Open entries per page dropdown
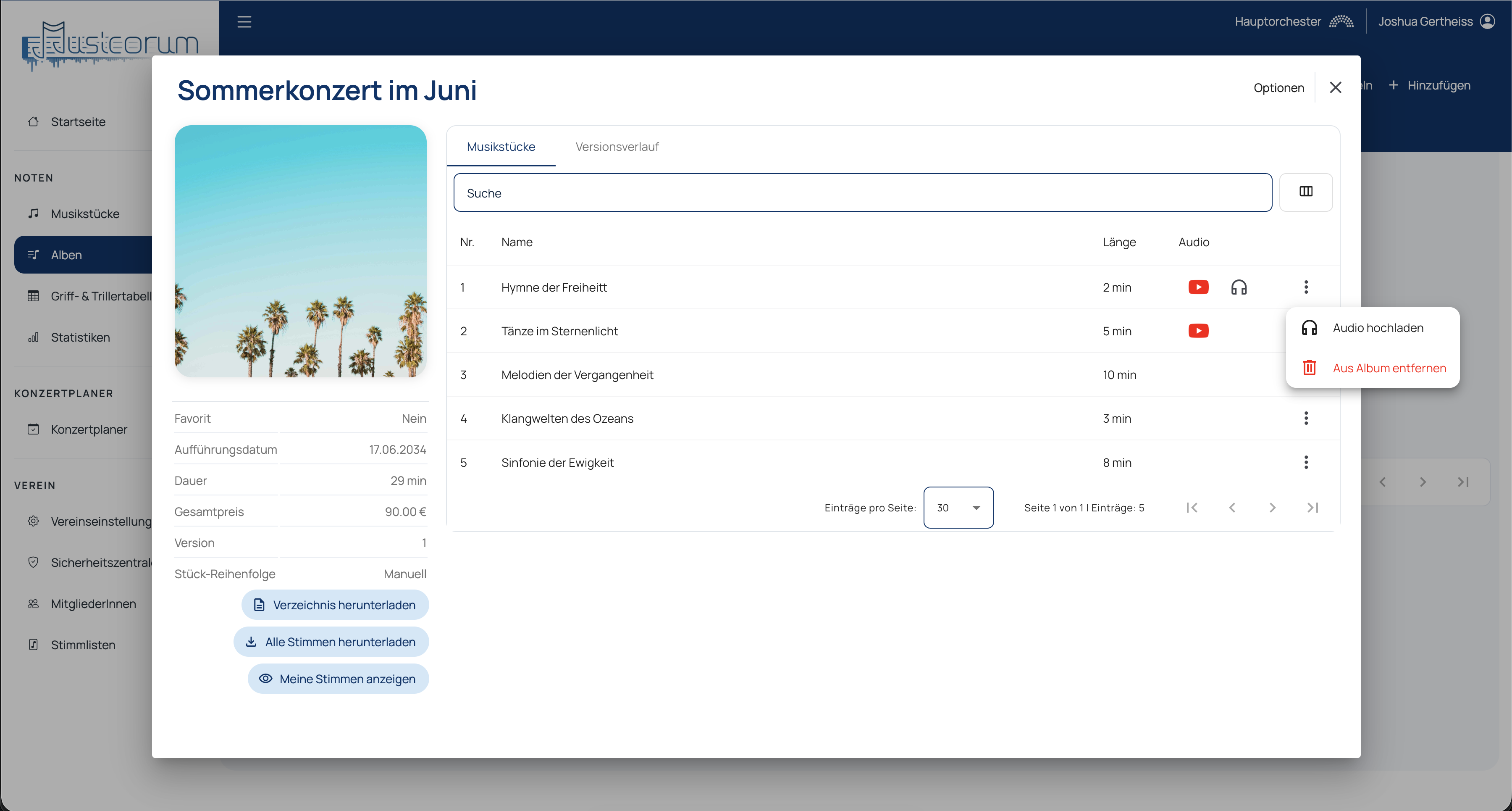1512x811 pixels. coord(958,507)
